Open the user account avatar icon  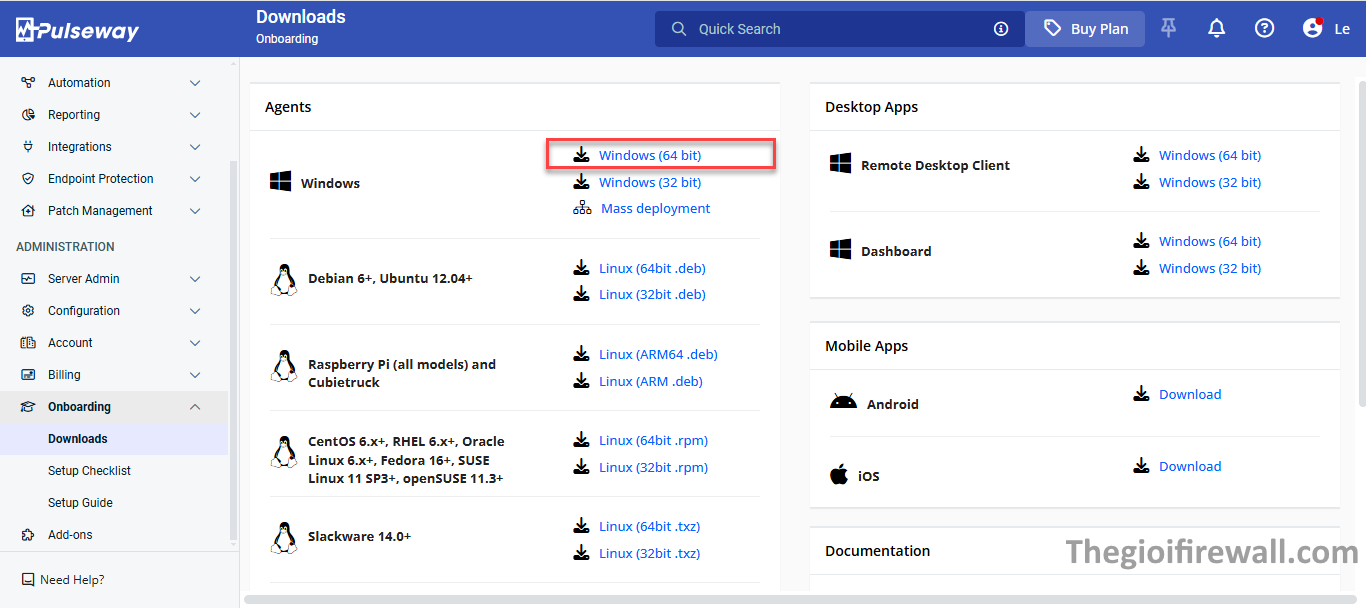[1313, 29]
